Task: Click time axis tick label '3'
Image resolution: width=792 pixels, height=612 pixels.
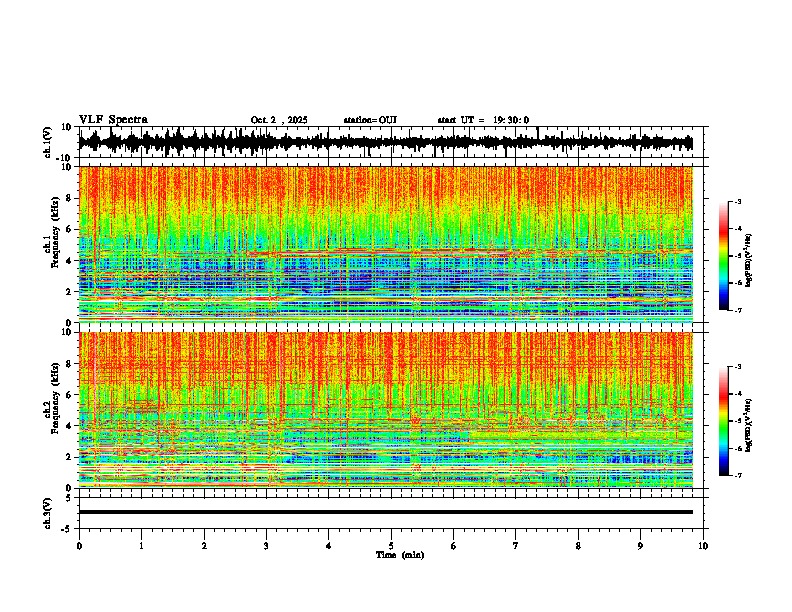Action: [266, 546]
